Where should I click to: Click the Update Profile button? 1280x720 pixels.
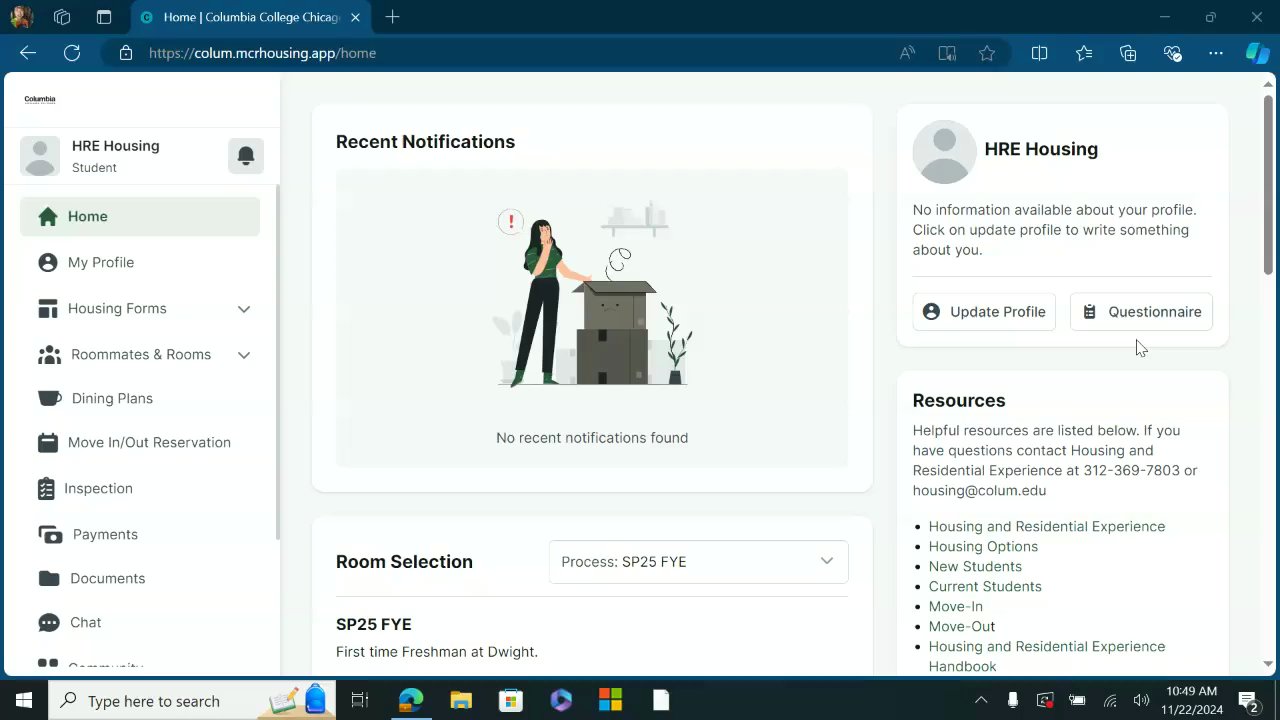tap(984, 312)
